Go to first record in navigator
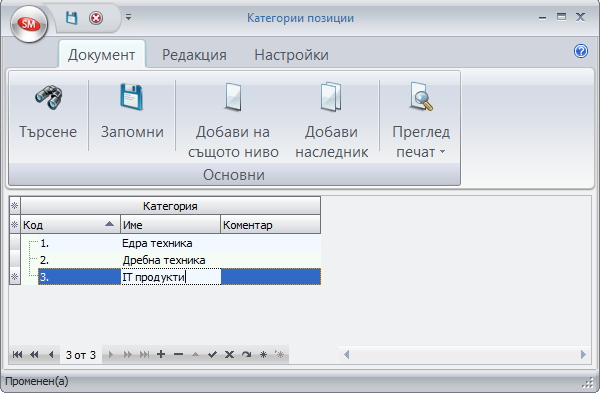600x393 pixels. [17, 354]
